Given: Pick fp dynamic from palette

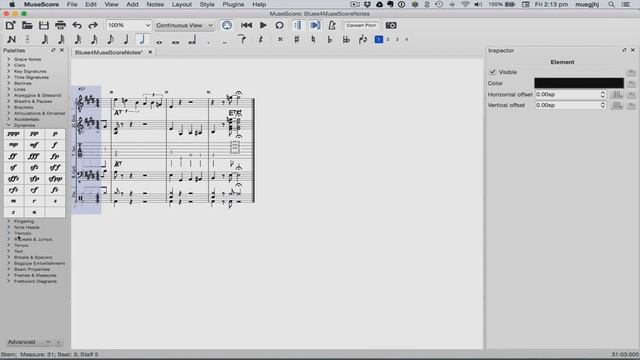Looking at the screenshot, I should pyautogui.click(x=55, y=156).
